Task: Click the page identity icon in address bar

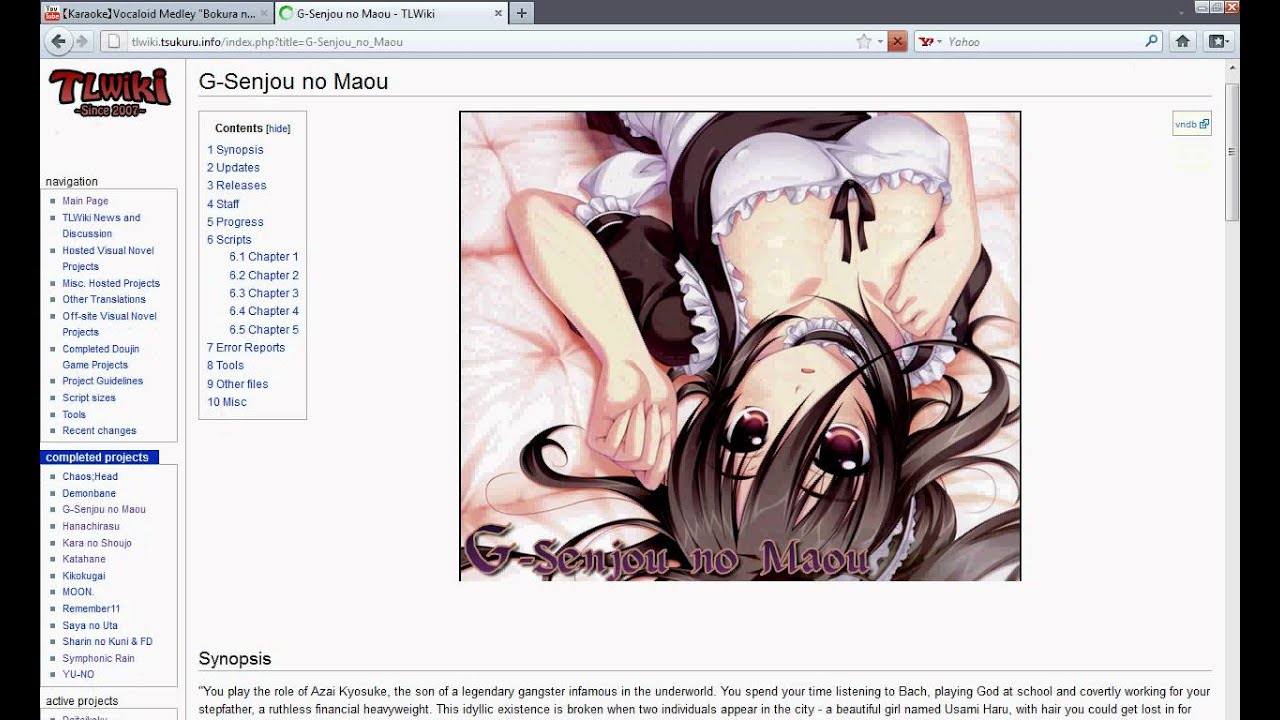Action: pyautogui.click(x=113, y=41)
